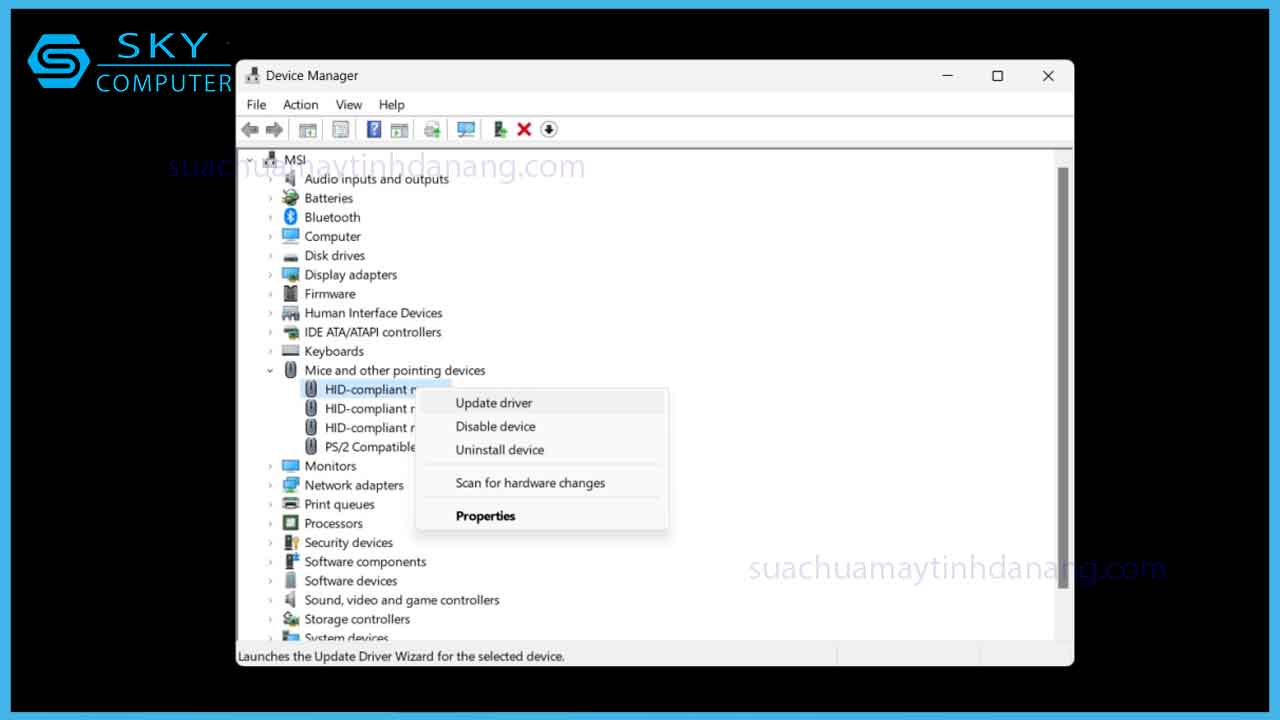This screenshot has height=720, width=1280.
Task: Click the vertical scrollbar of device list
Action: (1063, 380)
